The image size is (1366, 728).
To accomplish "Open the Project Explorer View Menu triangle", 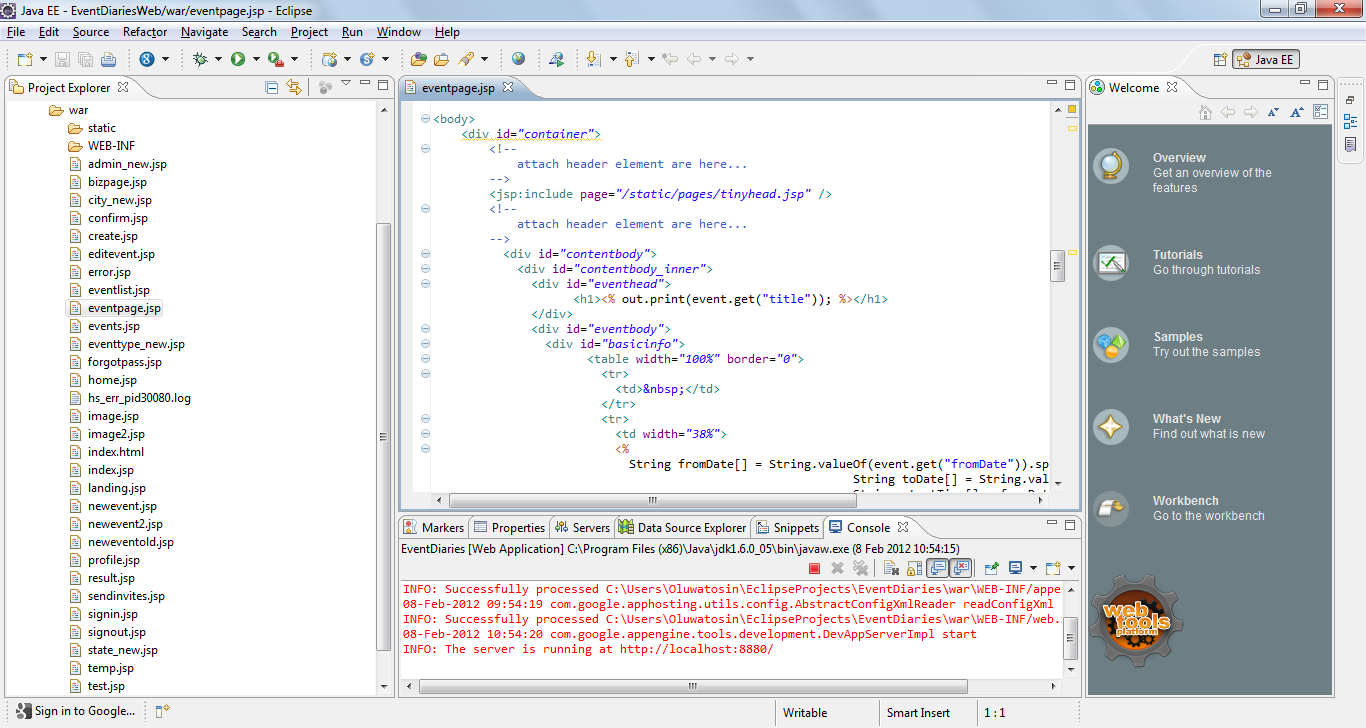I will pyautogui.click(x=346, y=84).
